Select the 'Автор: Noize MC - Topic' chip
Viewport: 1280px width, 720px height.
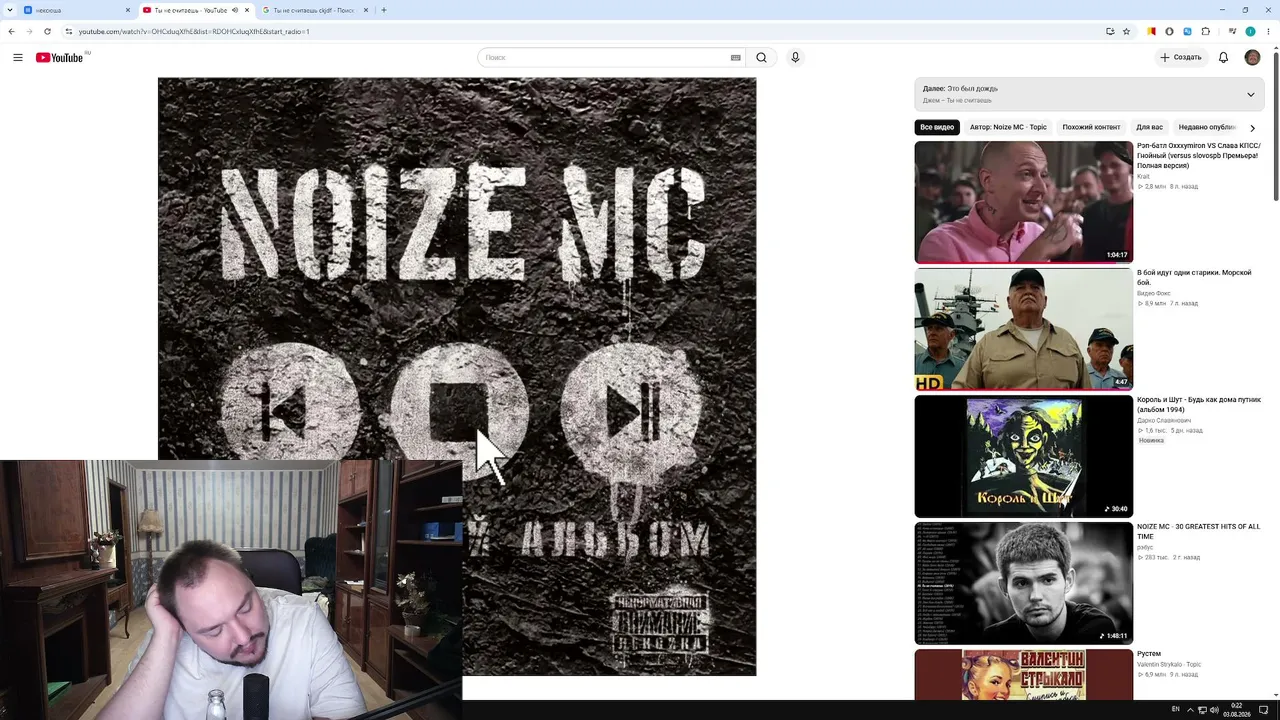tap(1008, 128)
